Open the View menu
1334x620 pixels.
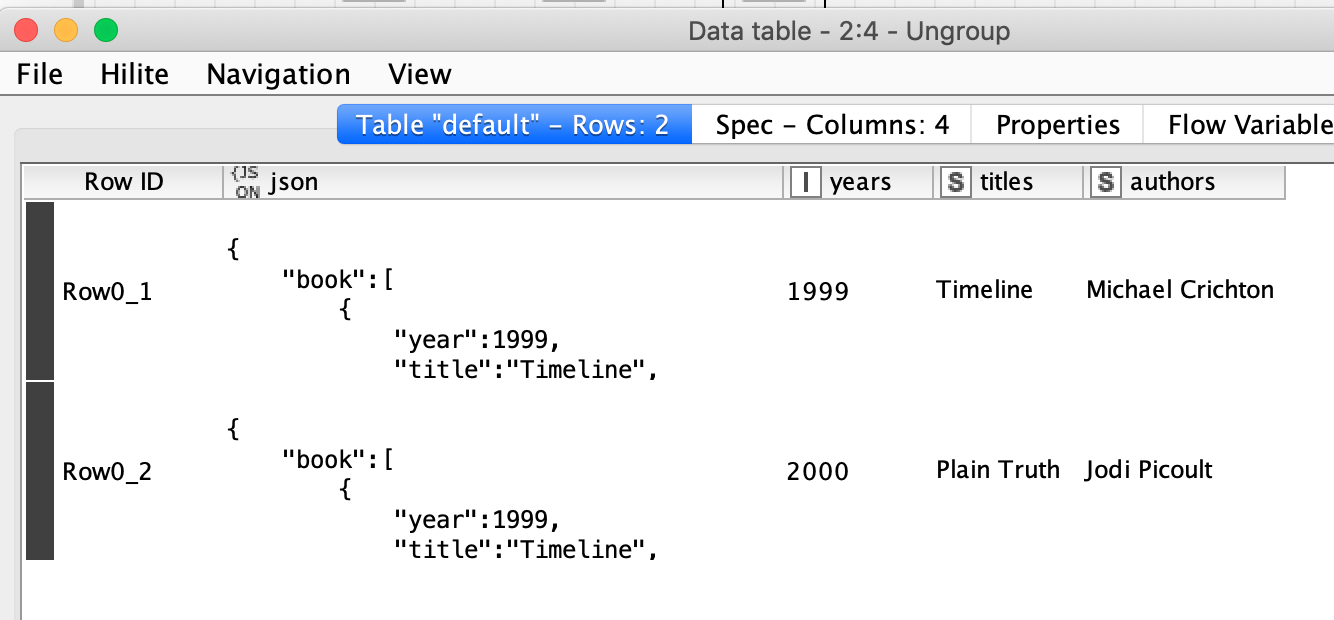tap(420, 74)
